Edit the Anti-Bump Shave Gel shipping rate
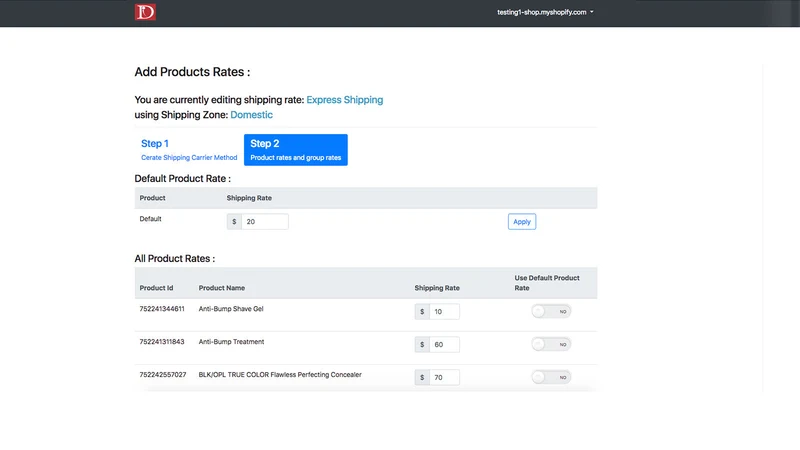The image size is (800, 450). tap(444, 312)
